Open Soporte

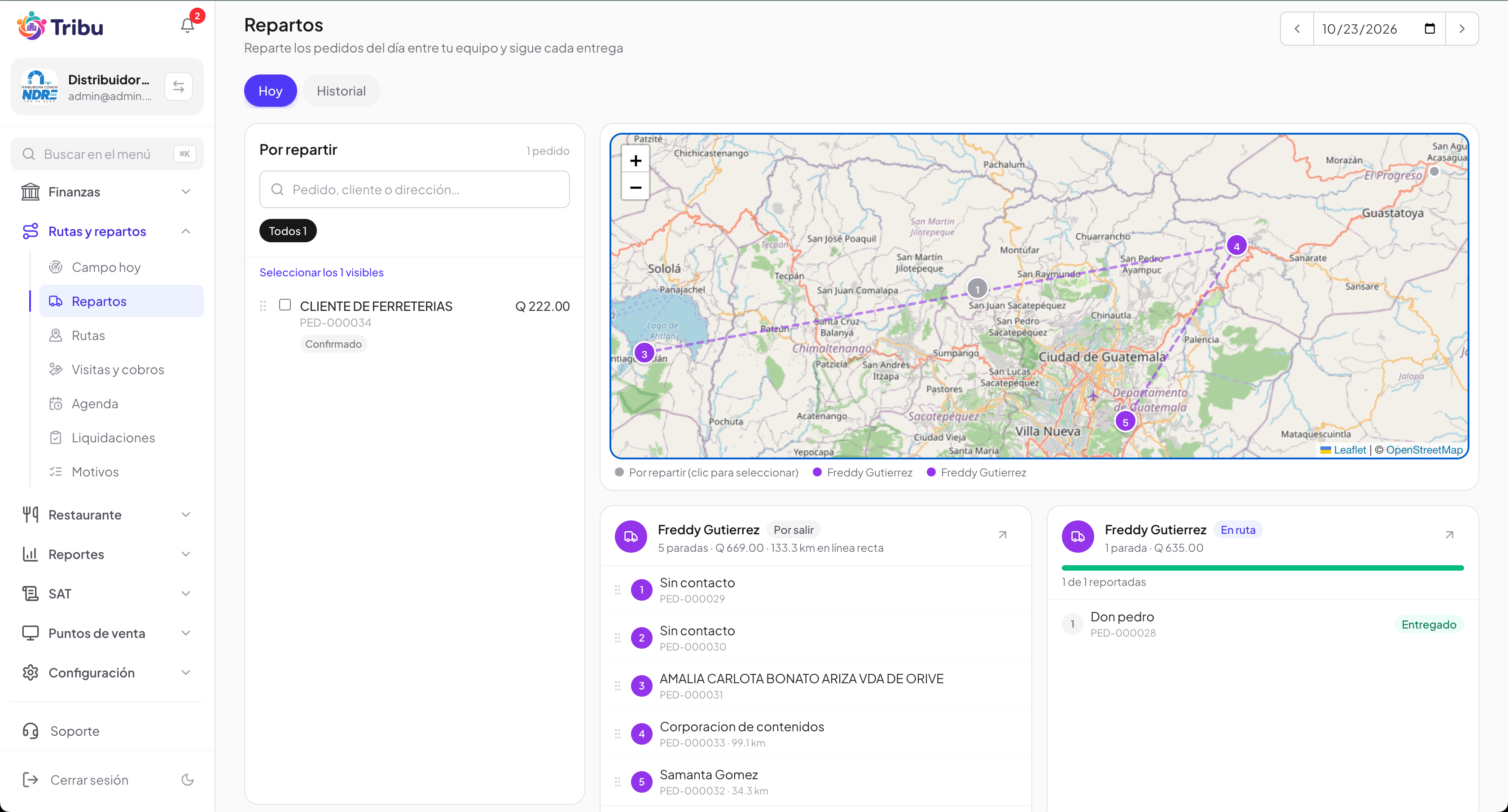pyautogui.click(x=107, y=731)
